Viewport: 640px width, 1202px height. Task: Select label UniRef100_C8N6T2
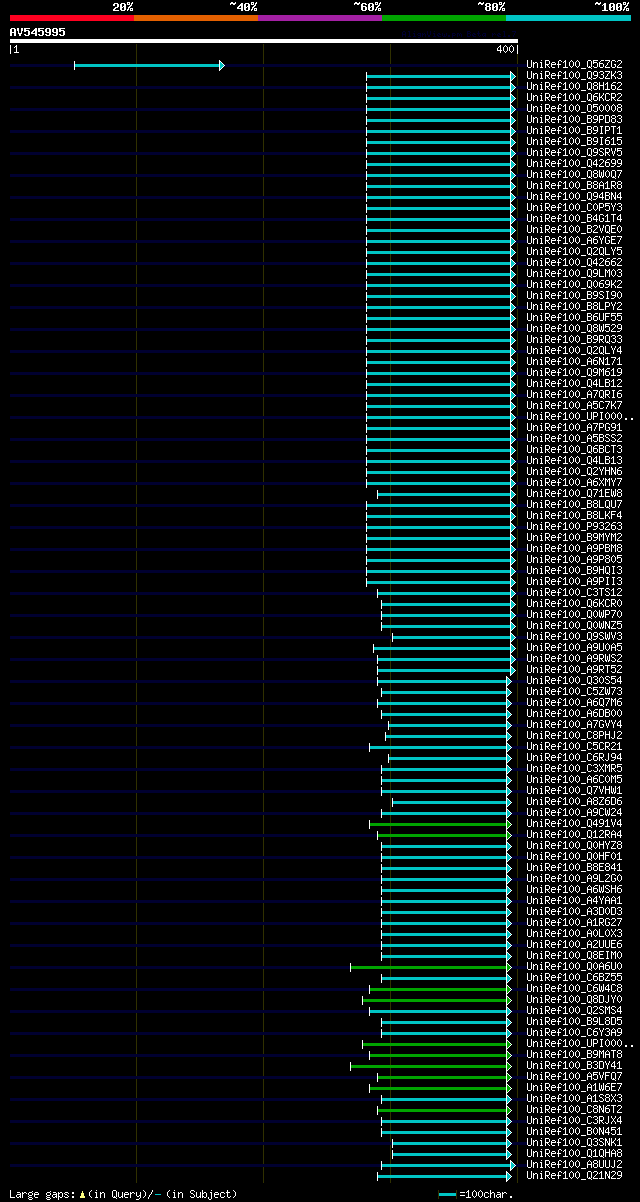coord(574,1110)
